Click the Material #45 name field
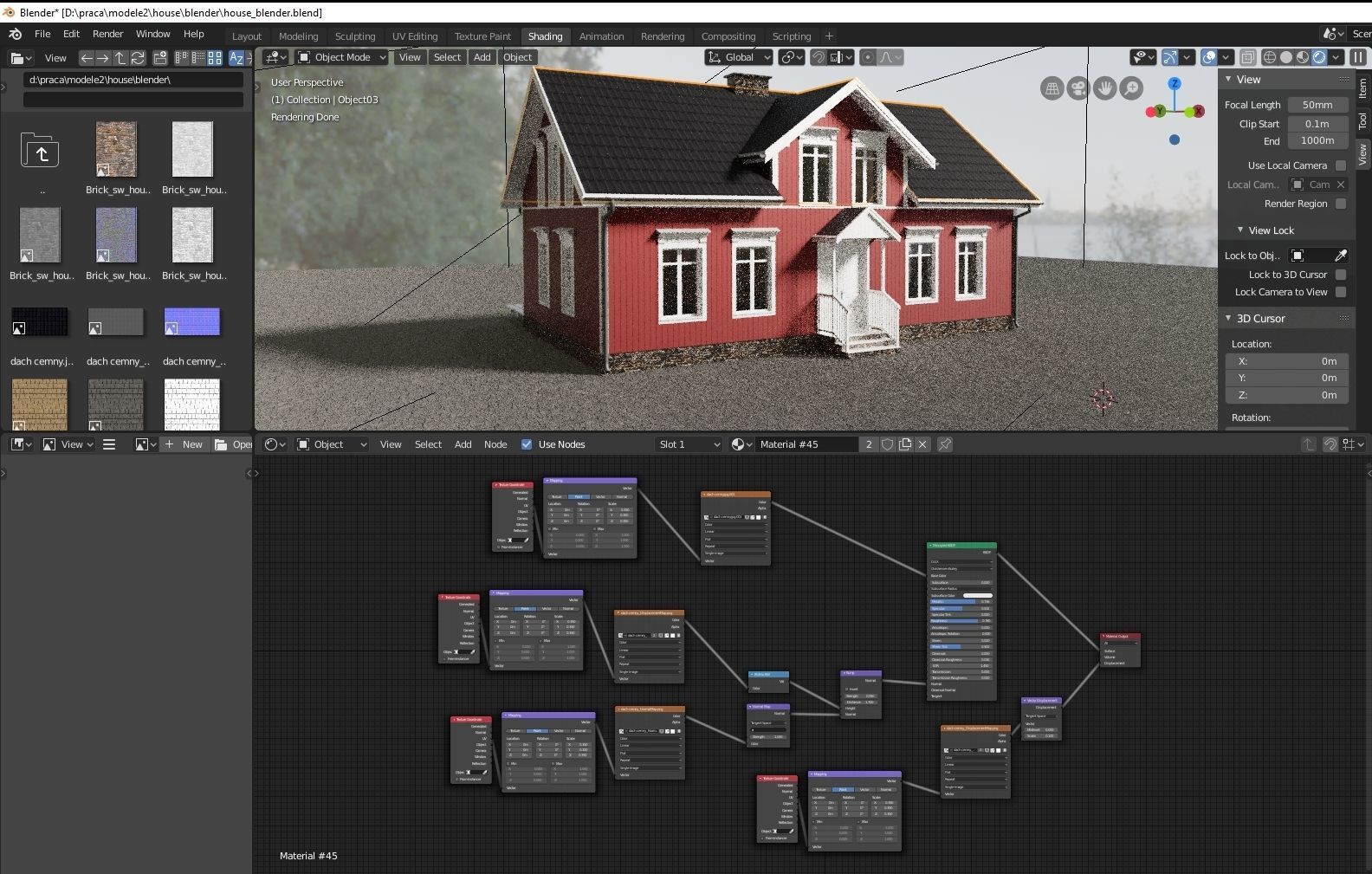 point(806,444)
